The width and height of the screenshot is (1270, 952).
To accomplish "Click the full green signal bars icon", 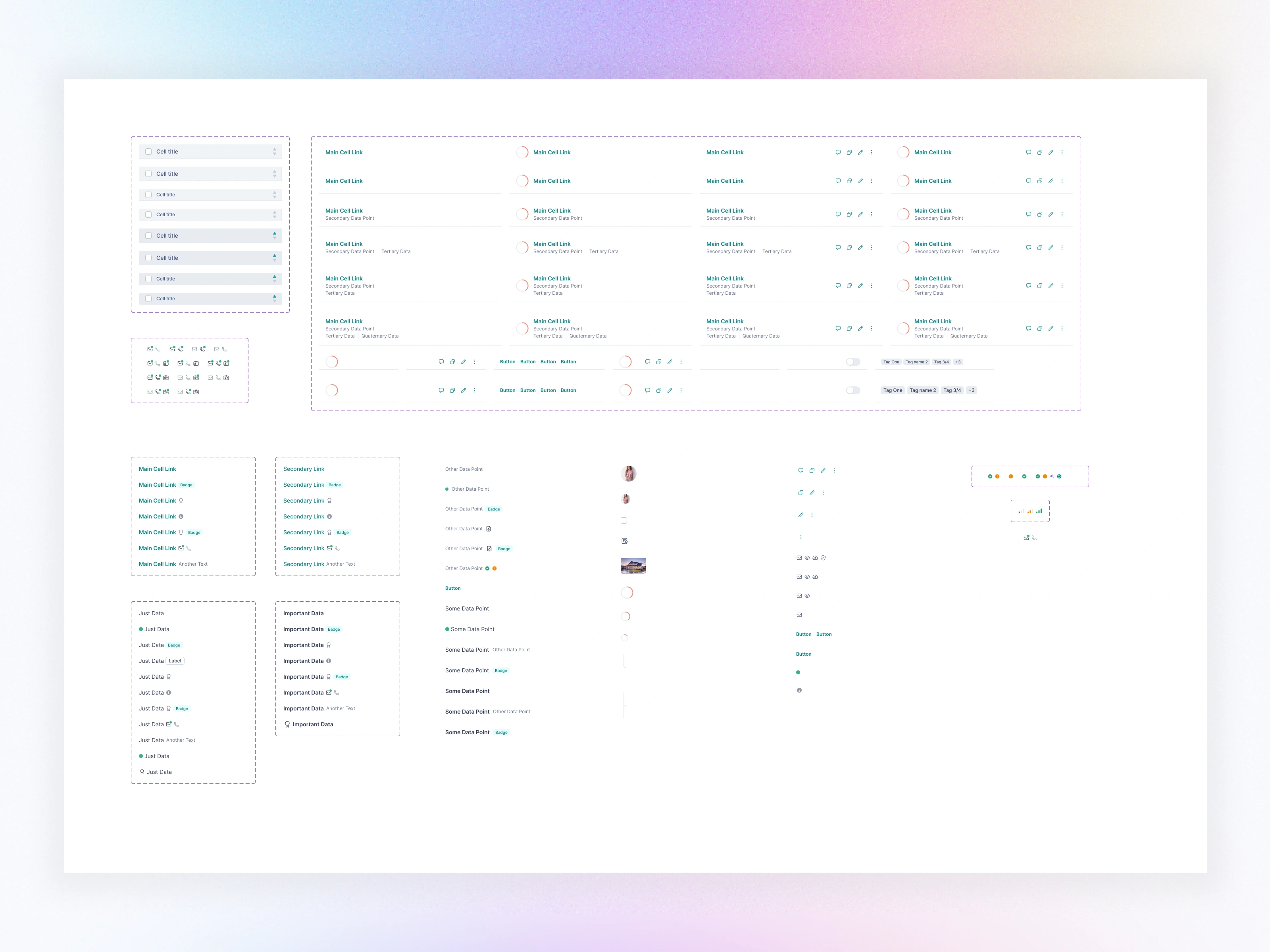I will pyautogui.click(x=1039, y=511).
